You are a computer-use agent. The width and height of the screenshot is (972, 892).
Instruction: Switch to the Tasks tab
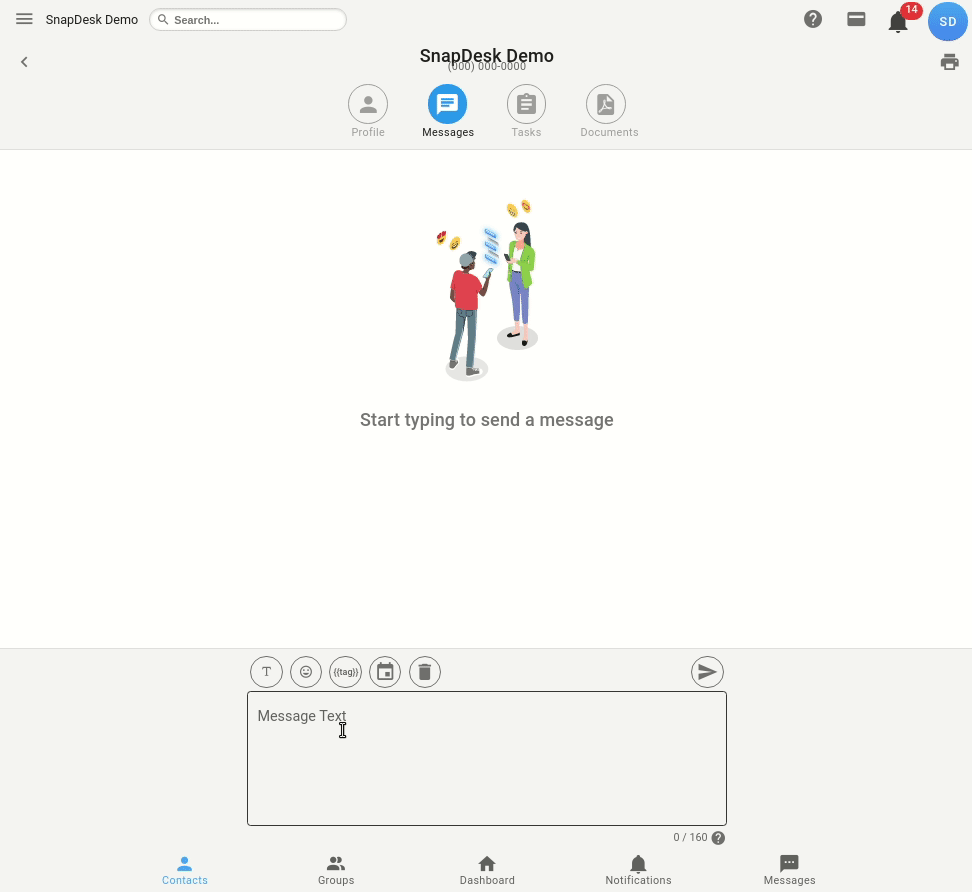(x=526, y=112)
